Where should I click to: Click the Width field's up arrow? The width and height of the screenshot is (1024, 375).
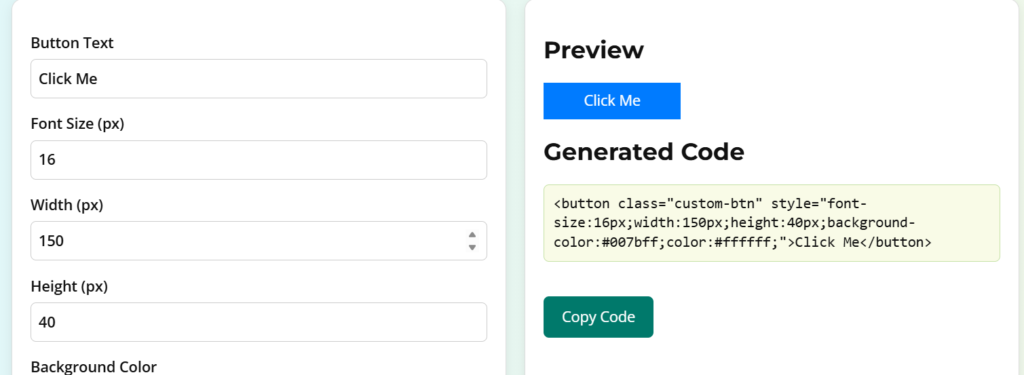pos(472,235)
